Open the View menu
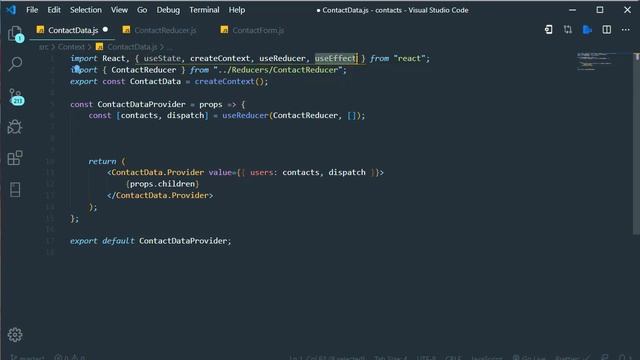The height and width of the screenshot is (360, 640). tap(119, 10)
